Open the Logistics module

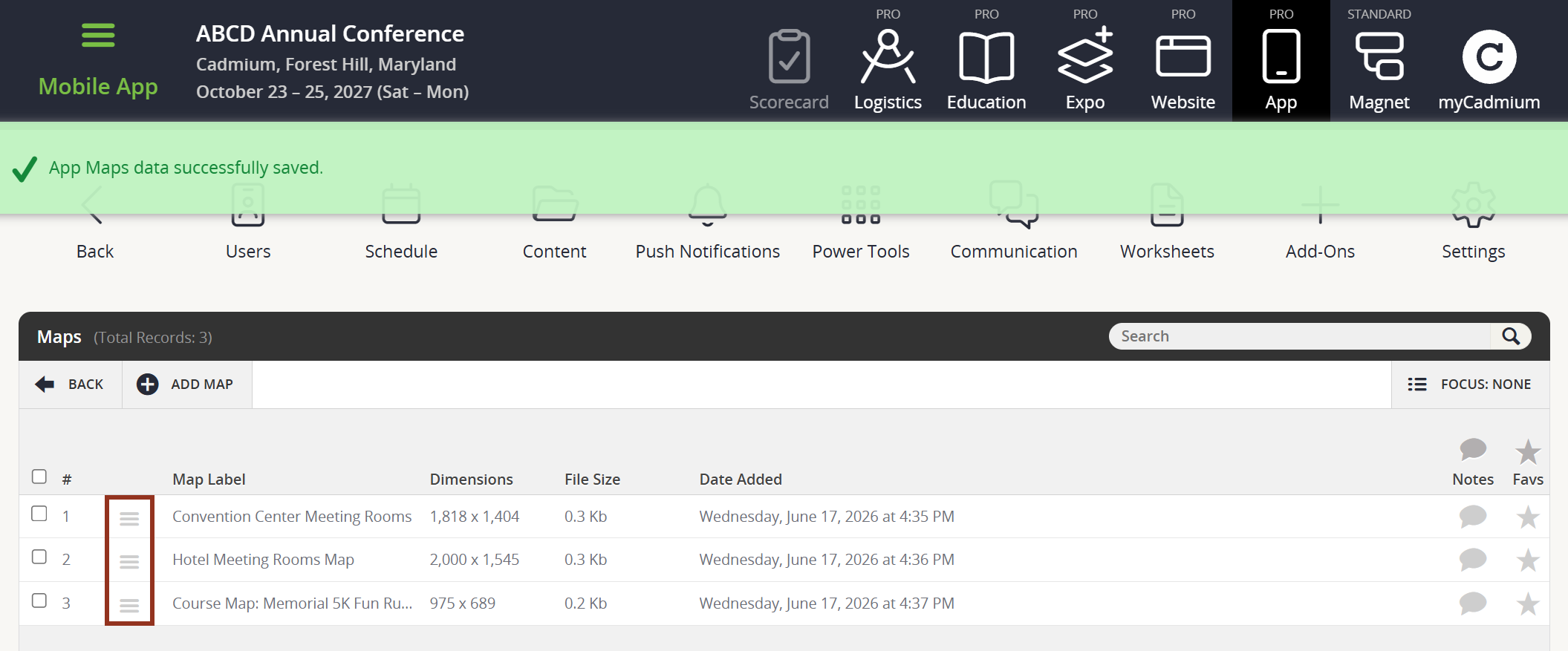(x=888, y=71)
